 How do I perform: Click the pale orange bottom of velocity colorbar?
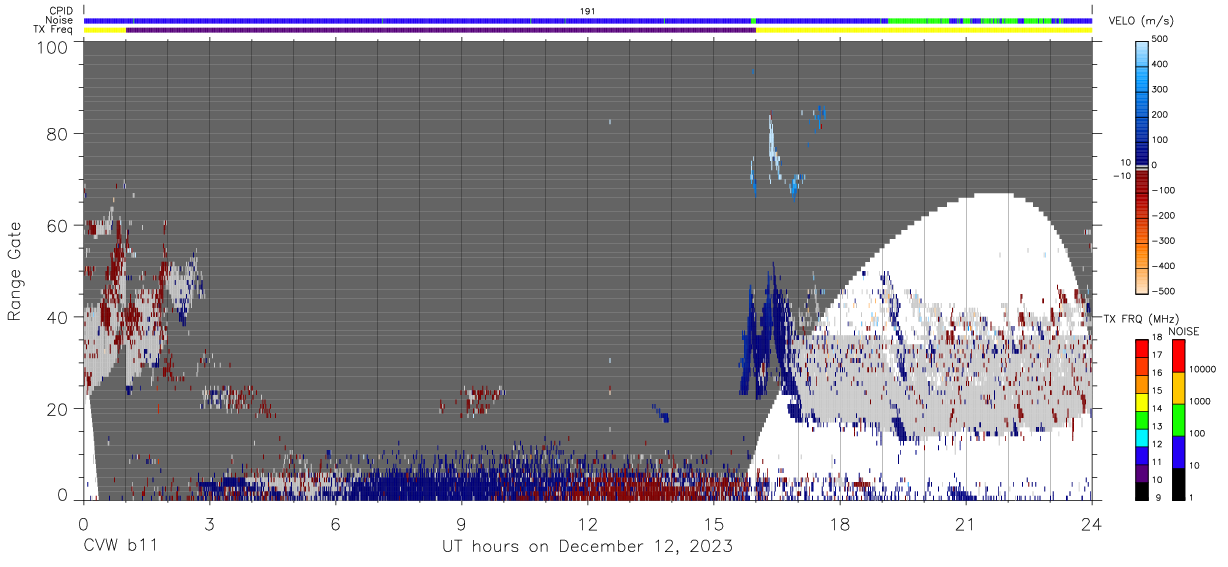[x=1143, y=282]
